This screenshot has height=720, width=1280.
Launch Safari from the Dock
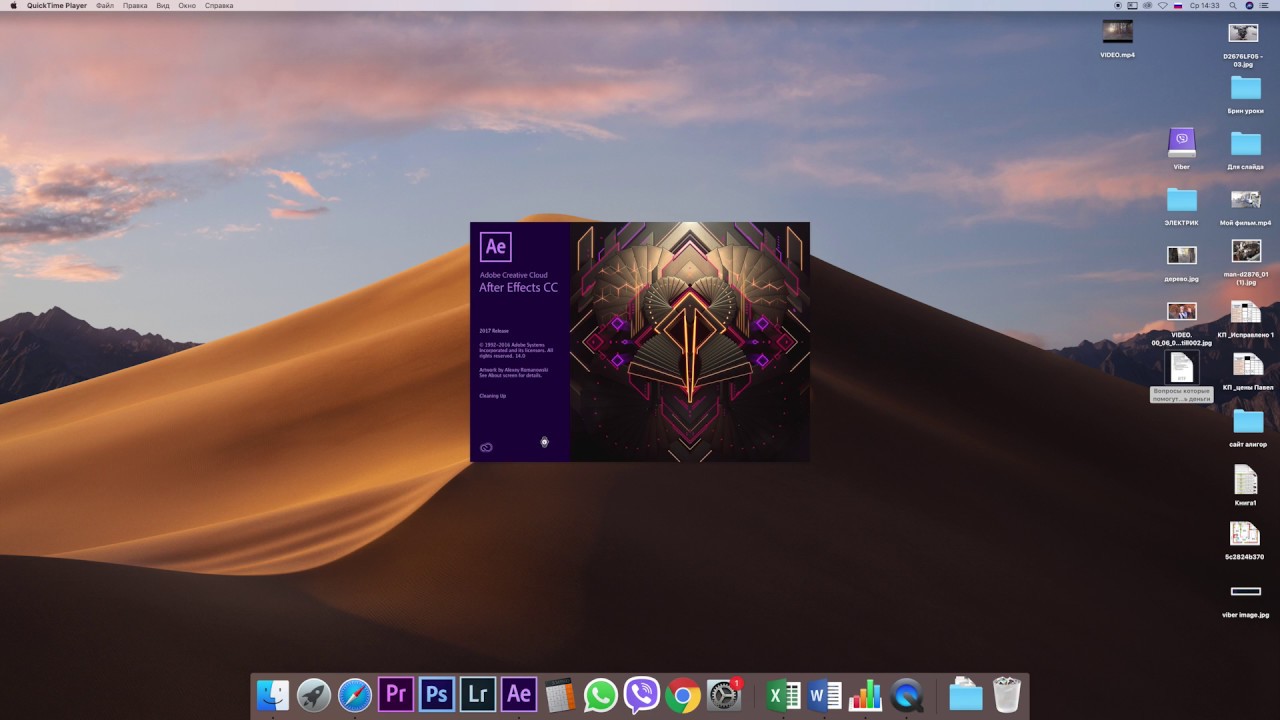coord(355,695)
